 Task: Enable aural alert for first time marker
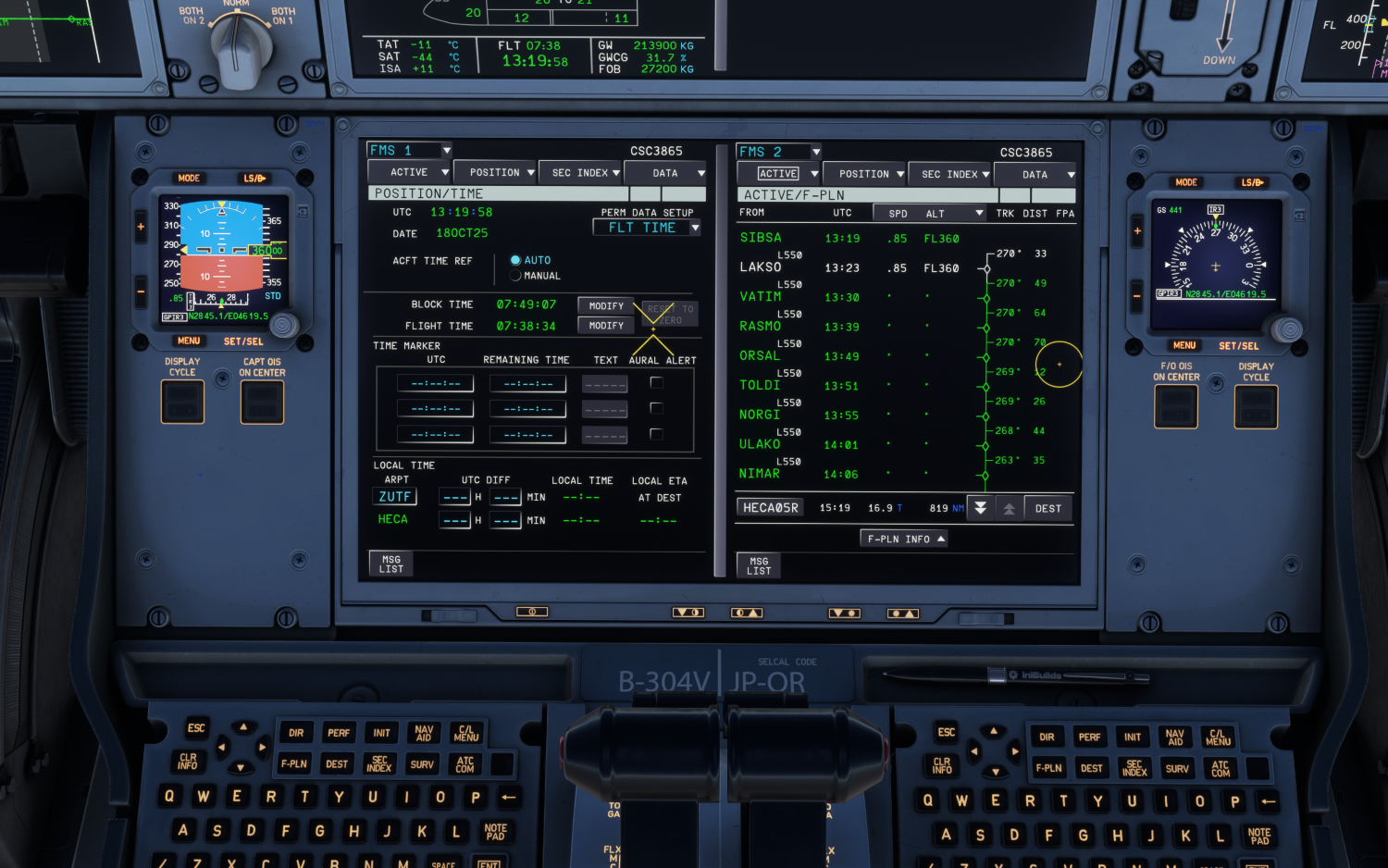[656, 382]
